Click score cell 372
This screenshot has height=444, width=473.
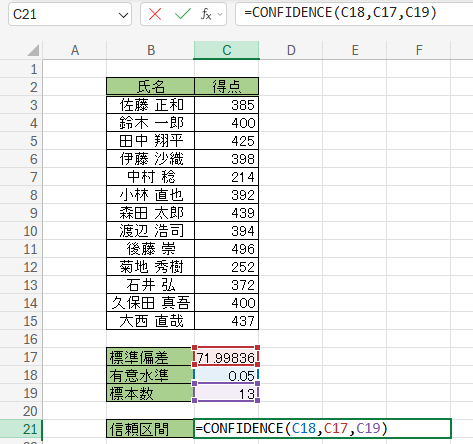pos(227,285)
